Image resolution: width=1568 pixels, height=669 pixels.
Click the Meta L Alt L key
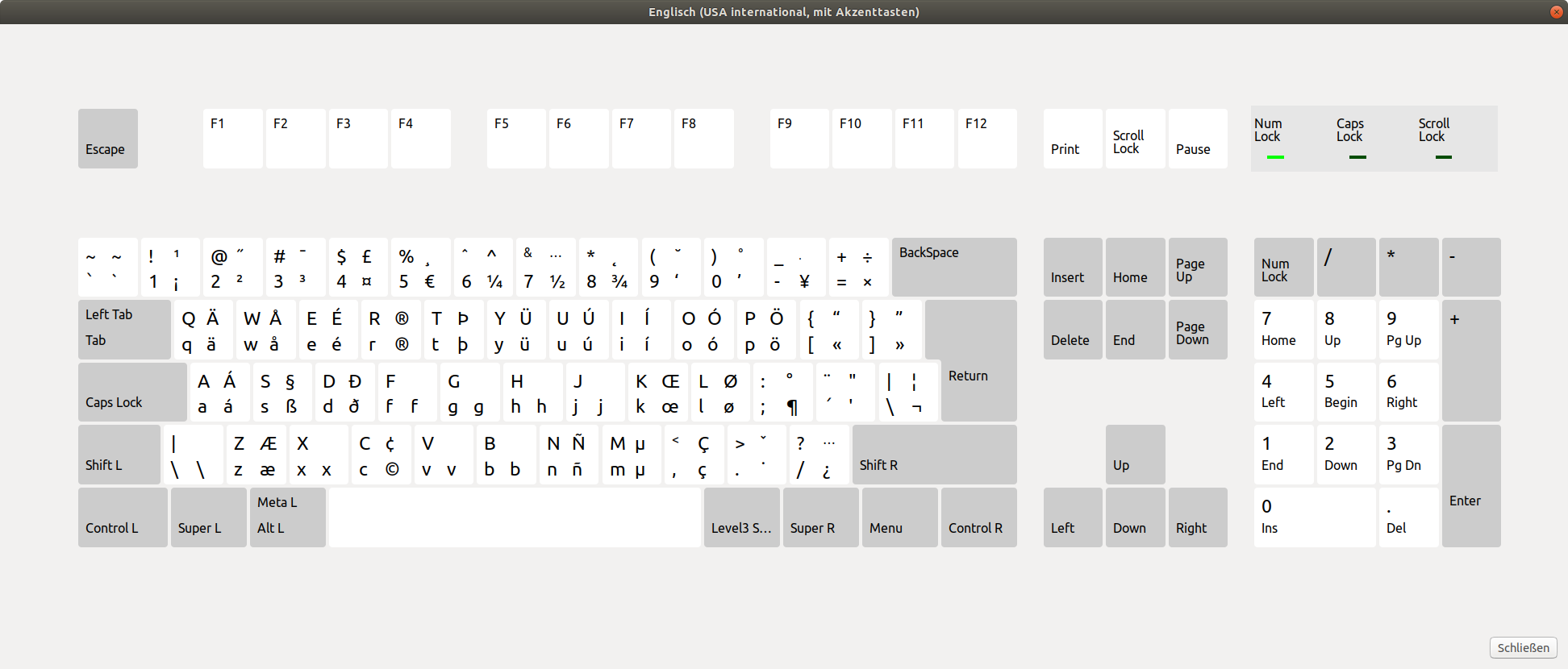point(288,517)
